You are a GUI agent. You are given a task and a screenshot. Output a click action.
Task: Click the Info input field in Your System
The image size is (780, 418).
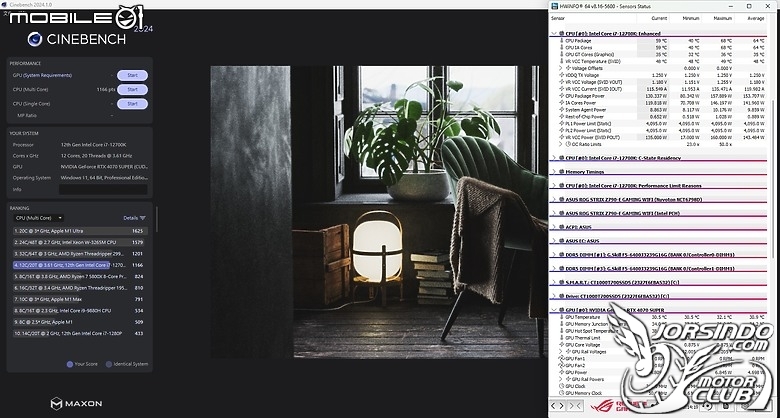click(103, 190)
